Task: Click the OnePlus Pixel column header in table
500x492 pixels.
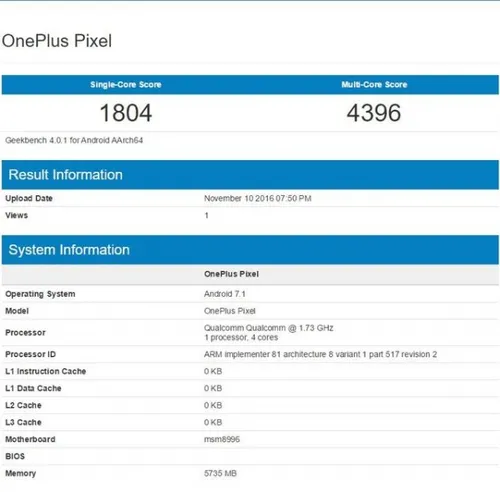Action: tap(231, 274)
